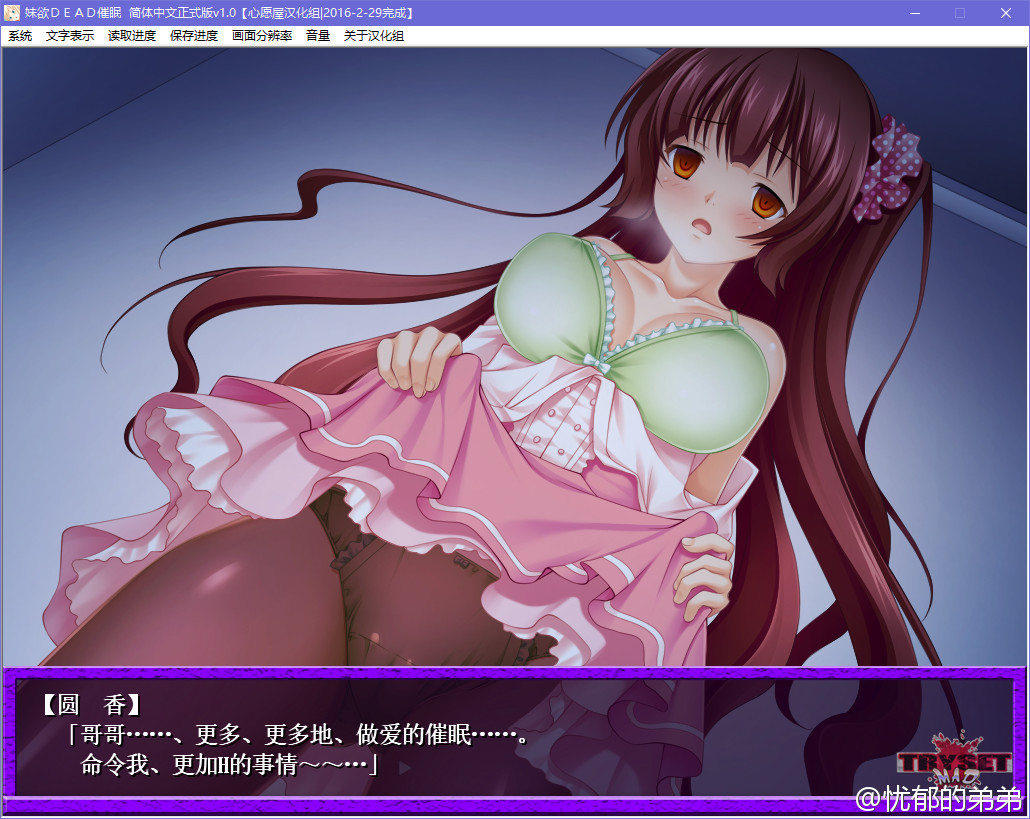Minimize the game window
The height and width of the screenshot is (819, 1030).
coord(914,13)
